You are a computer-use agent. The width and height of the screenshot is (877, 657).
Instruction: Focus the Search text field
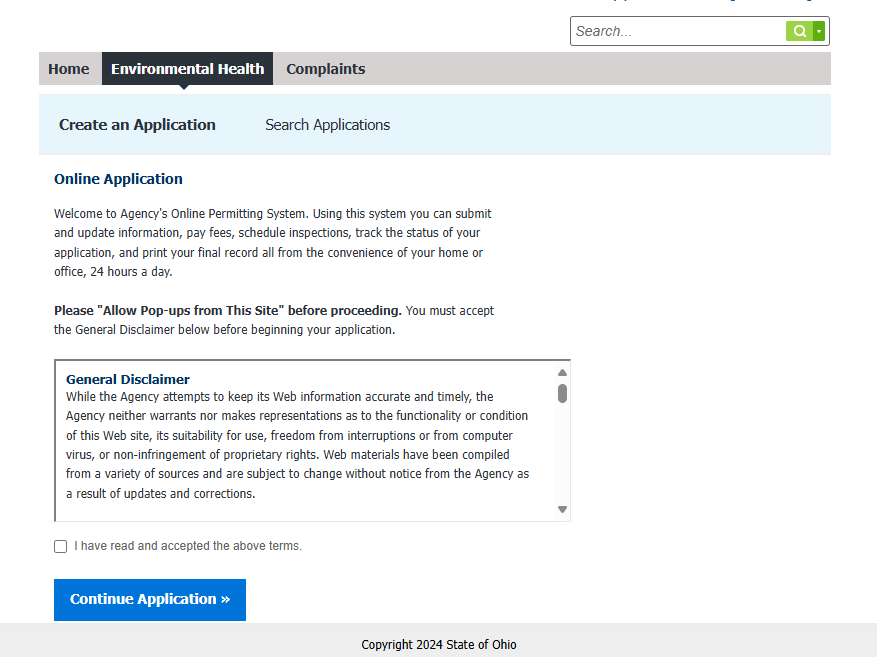[678, 31]
